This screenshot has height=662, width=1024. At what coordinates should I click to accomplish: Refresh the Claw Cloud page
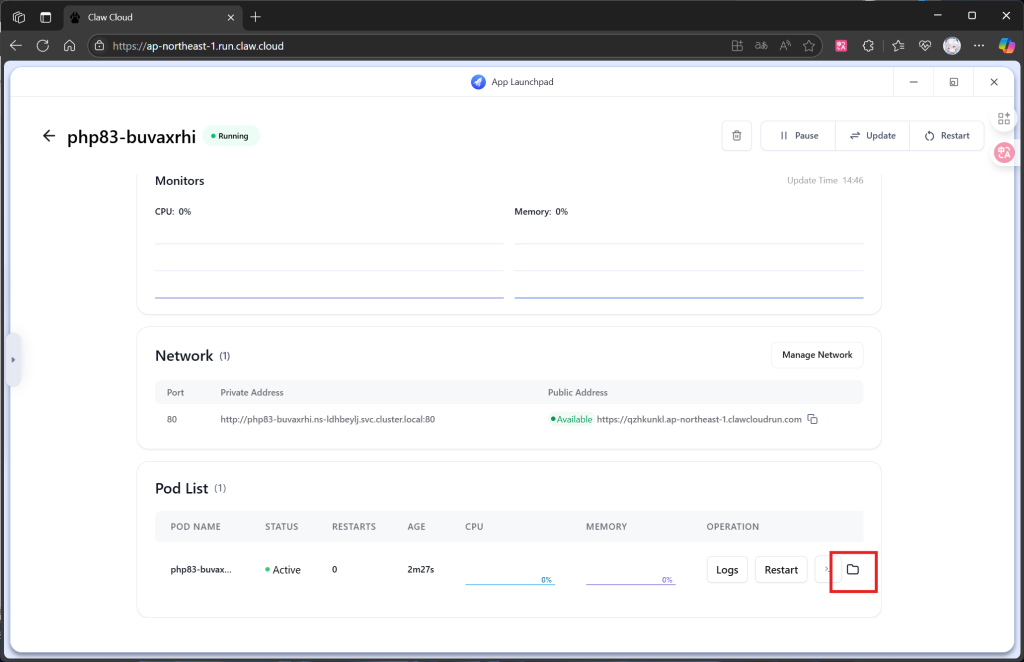click(x=42, y=46)
